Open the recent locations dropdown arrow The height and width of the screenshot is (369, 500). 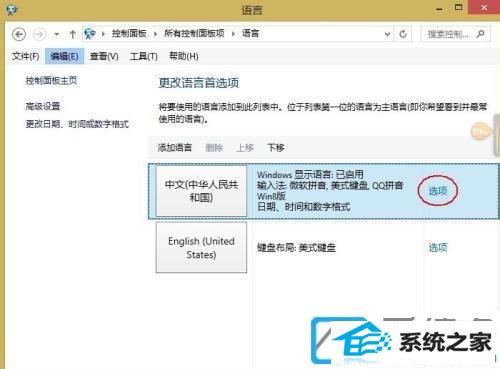57,34
